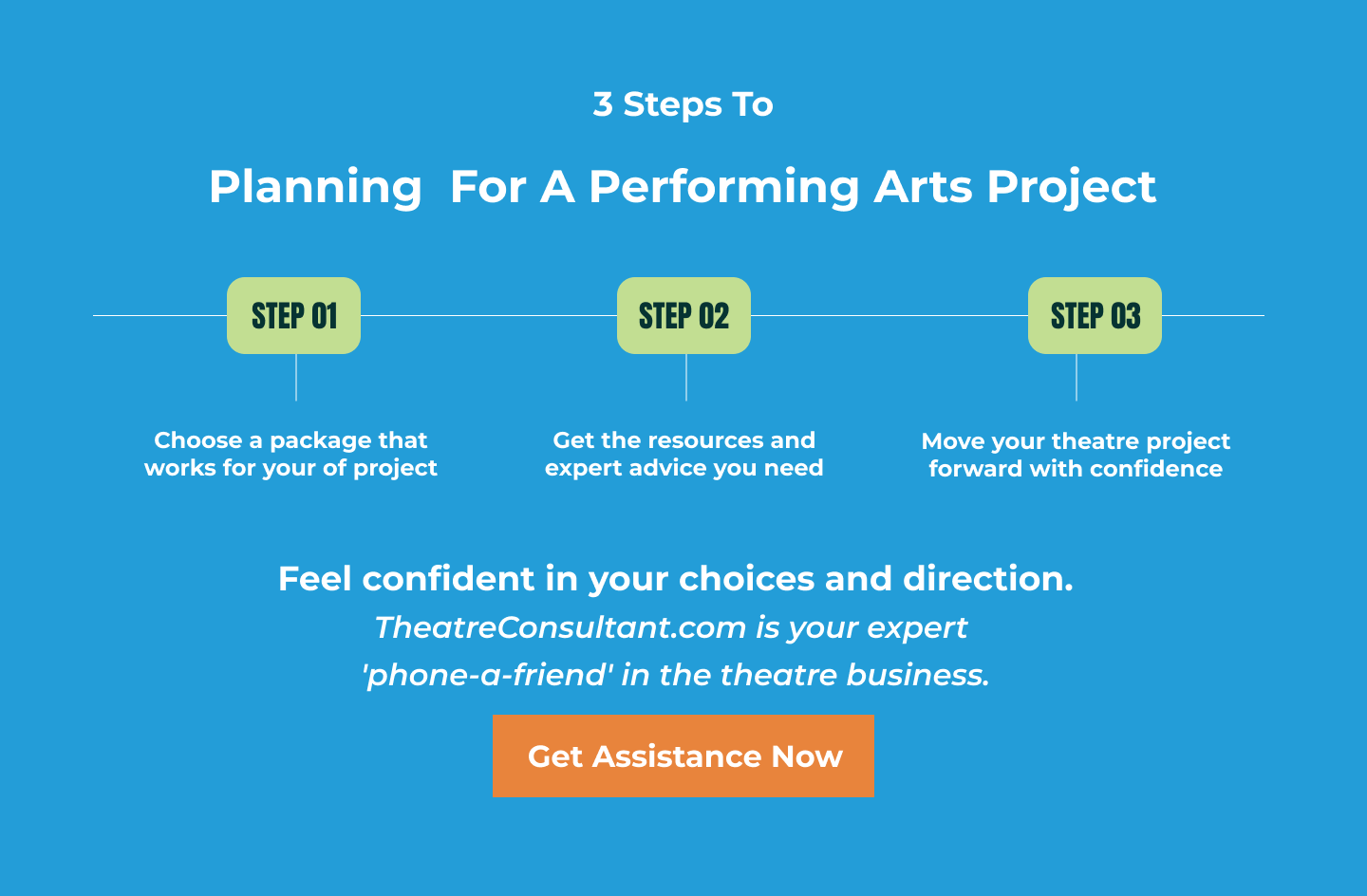Click the 'Planning For A Performing Arts Project' title
Image resolution: width=1367 pixels, height=896 pixels.
(683, 187)
